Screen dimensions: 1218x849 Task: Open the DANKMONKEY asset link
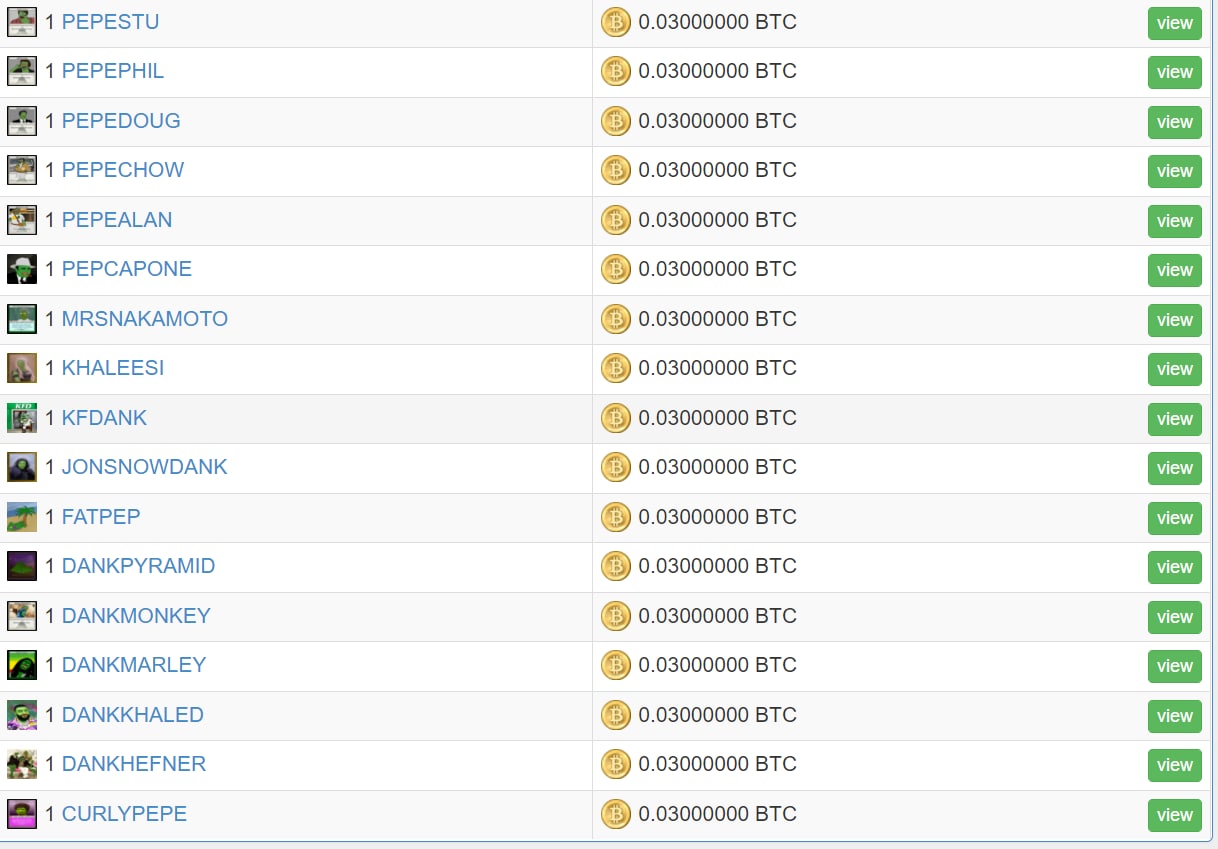click(x=136, y=616)
